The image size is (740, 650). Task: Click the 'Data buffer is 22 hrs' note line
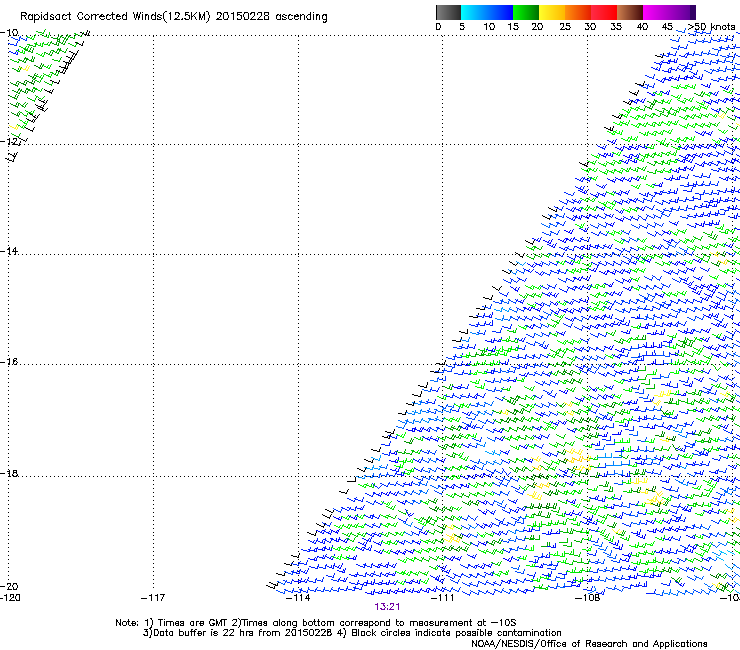pos(352,633)
